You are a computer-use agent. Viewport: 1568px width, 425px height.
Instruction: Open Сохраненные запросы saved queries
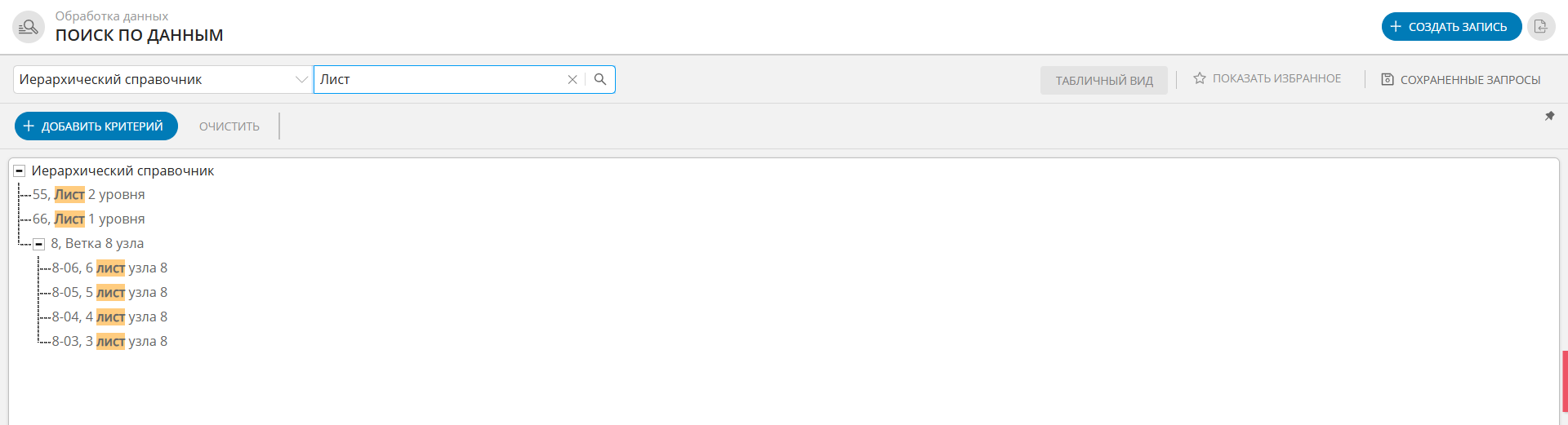pyautogui.click(x=1460, y=80)
